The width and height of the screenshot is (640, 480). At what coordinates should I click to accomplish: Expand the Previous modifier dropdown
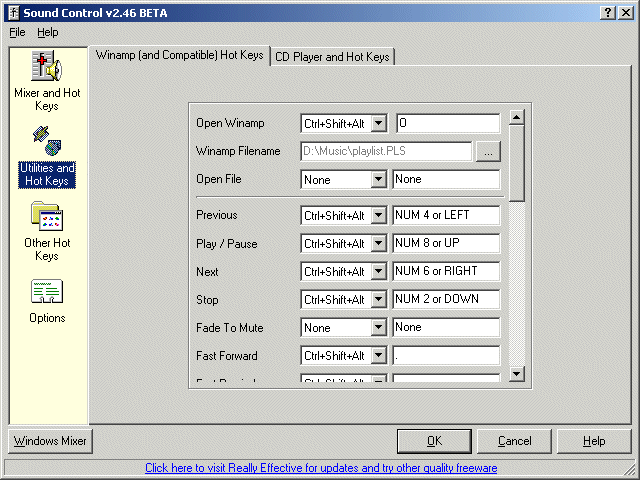point(379,215)
